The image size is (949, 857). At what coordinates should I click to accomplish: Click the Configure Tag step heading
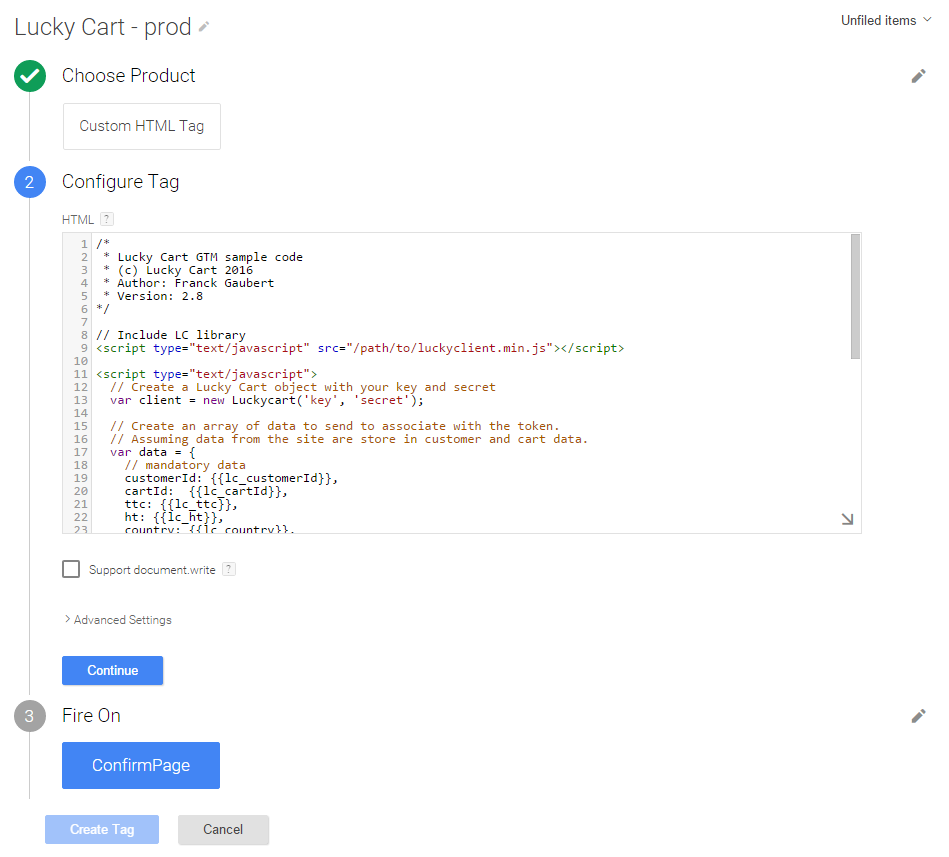click(121, 182)
